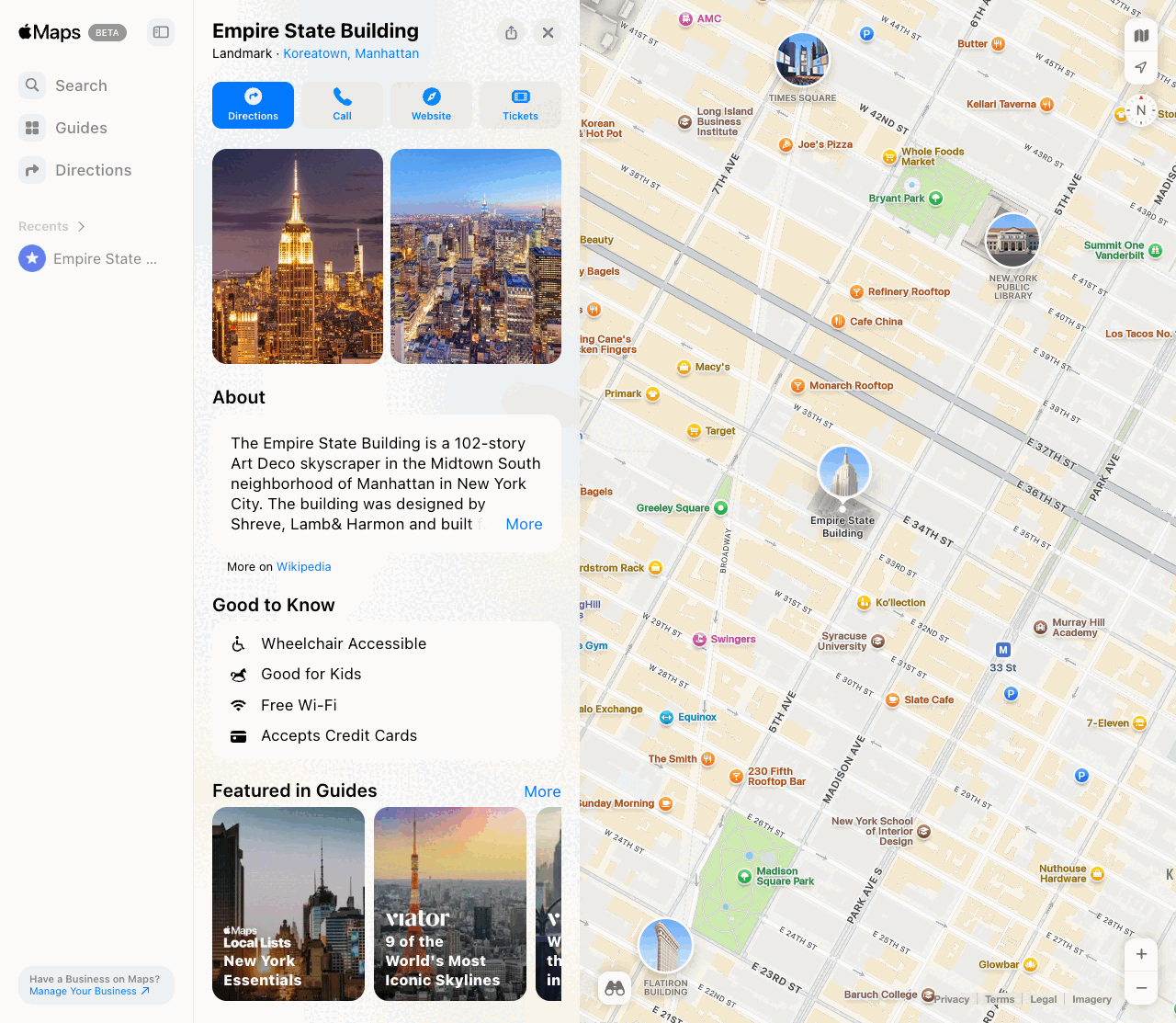Click the Slate Cafe pin
This screenshot has height=1023, width=1176.
click(x=892, y=699)
